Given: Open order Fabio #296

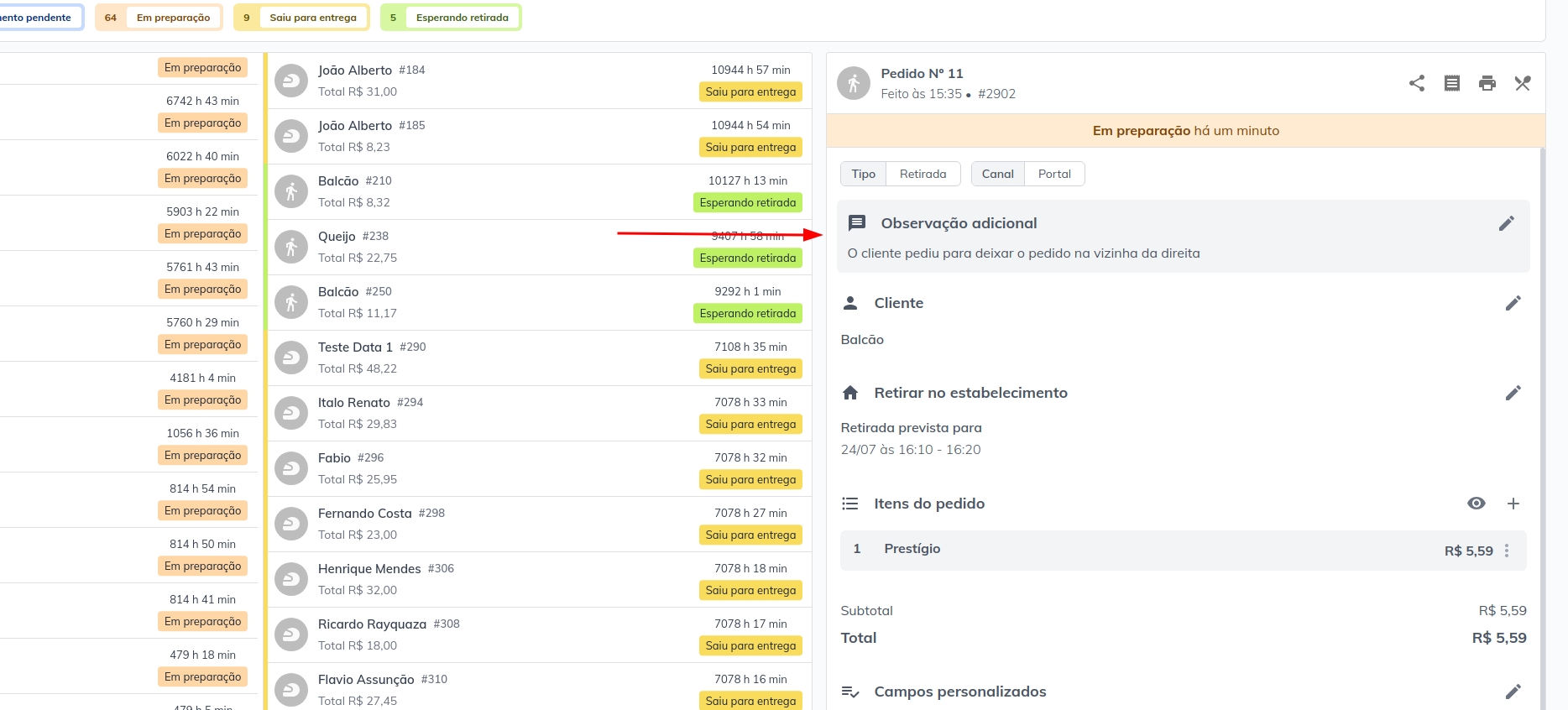Looking at the screenshot, I should [539, 469].
